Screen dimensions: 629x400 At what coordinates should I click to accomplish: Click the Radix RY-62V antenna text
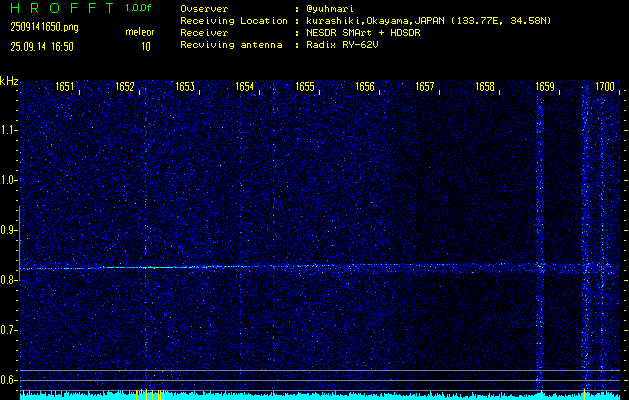(342, 45)
